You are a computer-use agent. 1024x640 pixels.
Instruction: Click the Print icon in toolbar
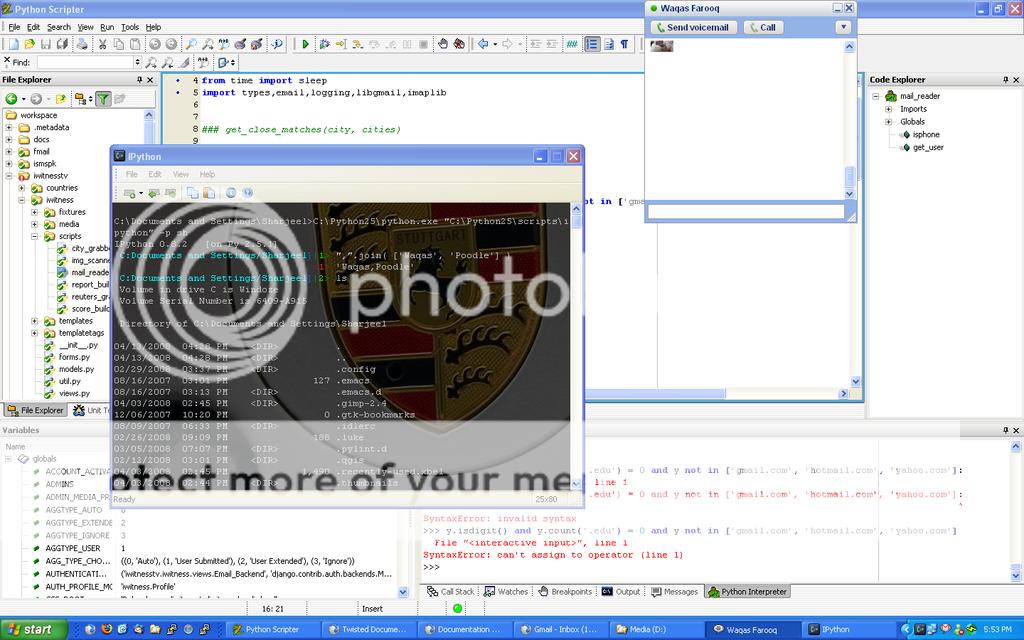[x=80, y=44]
